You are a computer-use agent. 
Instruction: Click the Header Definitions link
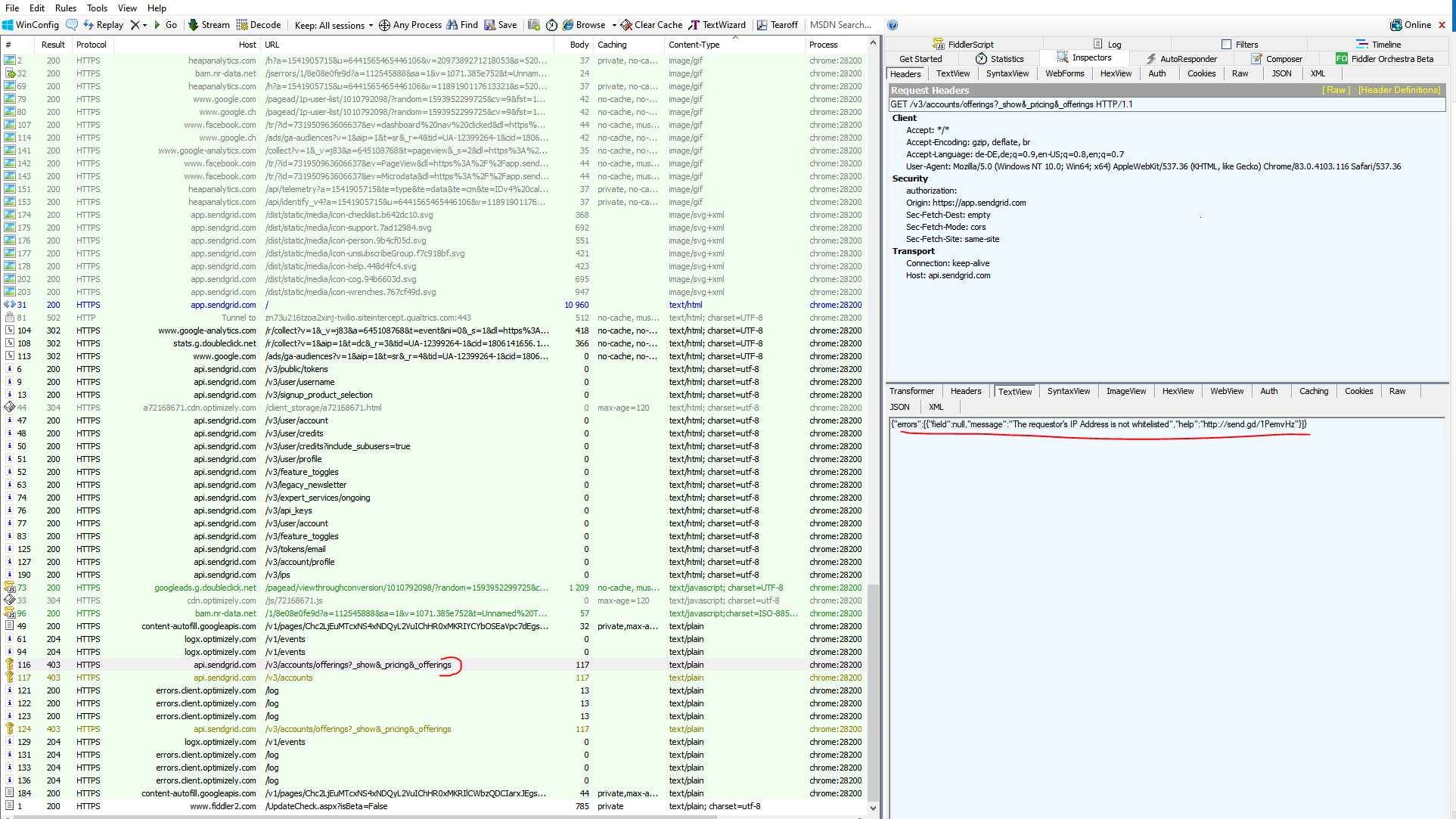(x=1399, y=89)
